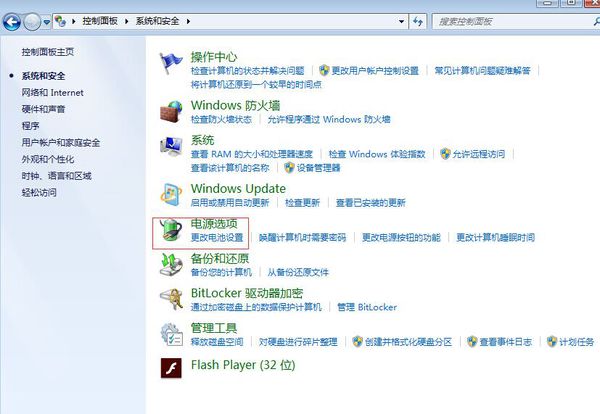This screenshot has height=414, width=600.
Task: Click the 电源选项 battery icon
Action: 171,230
